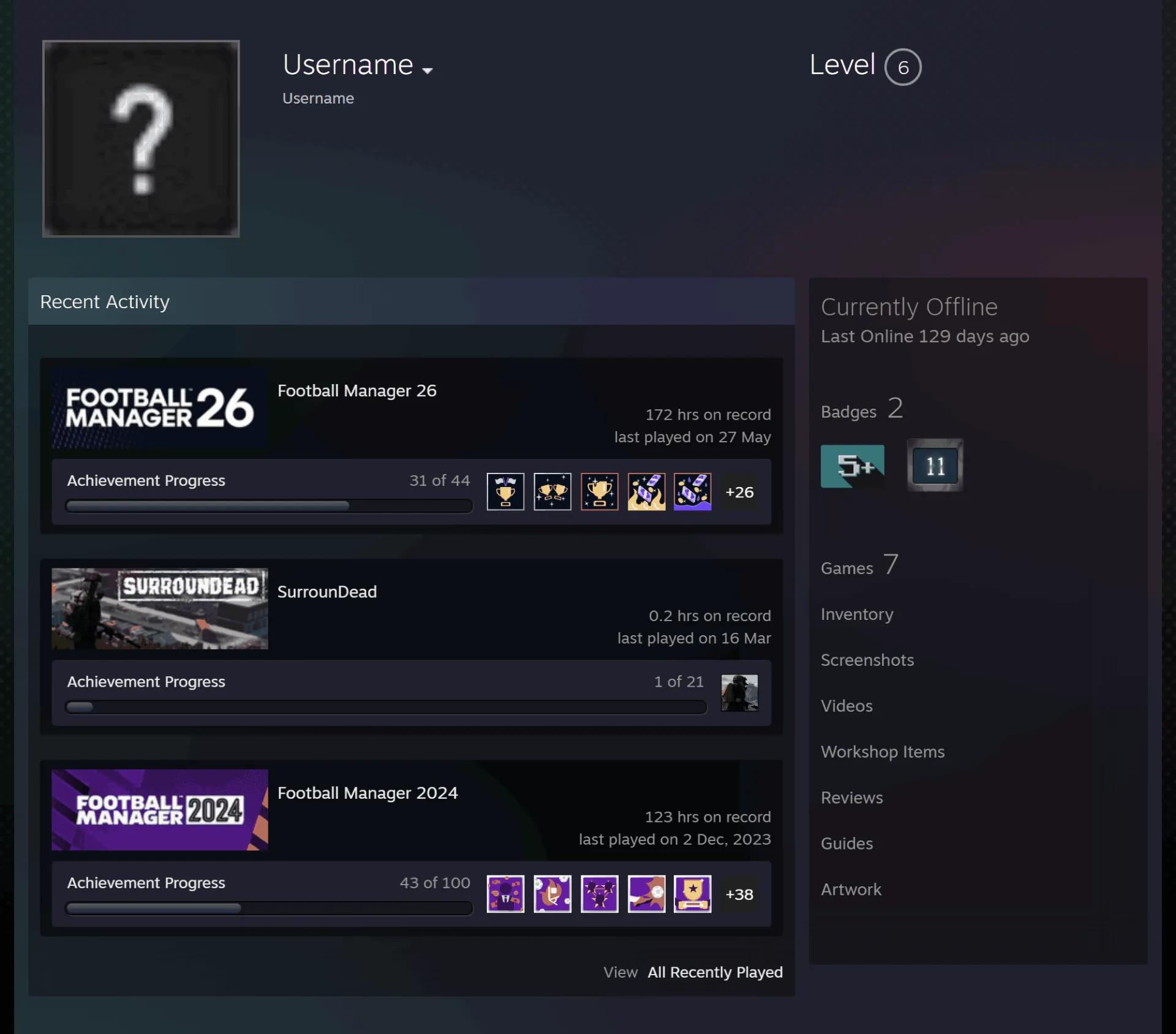Open the Workshop Items section

pyautogui.click(x=883, y=752)
